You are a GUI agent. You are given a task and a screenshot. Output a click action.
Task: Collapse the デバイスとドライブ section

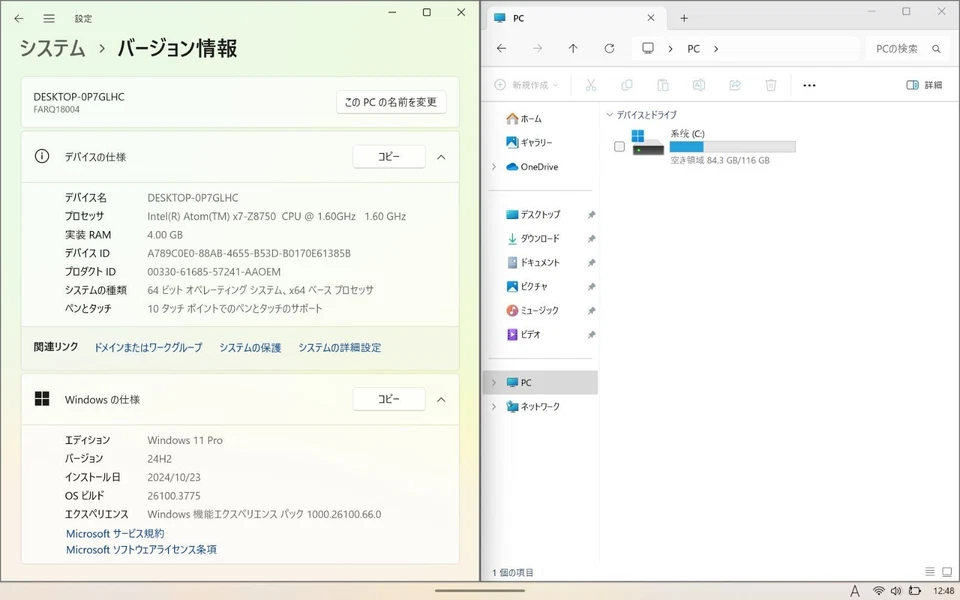click(608, 115)
